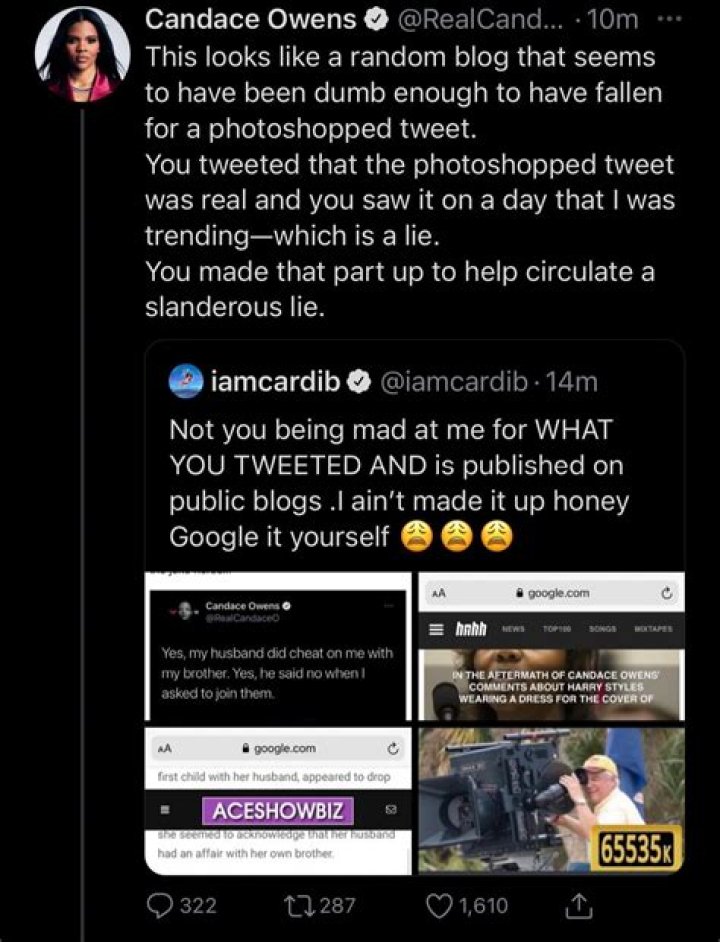Click the verified badge next to Candace Owens
Screen dimensions: 720x942
pos(377,18)
